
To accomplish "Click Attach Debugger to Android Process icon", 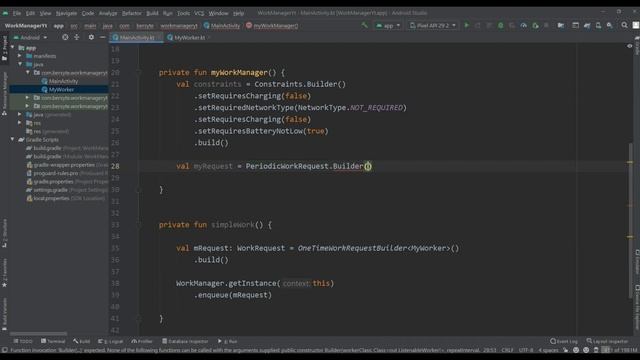I will [x=535, y=25].
